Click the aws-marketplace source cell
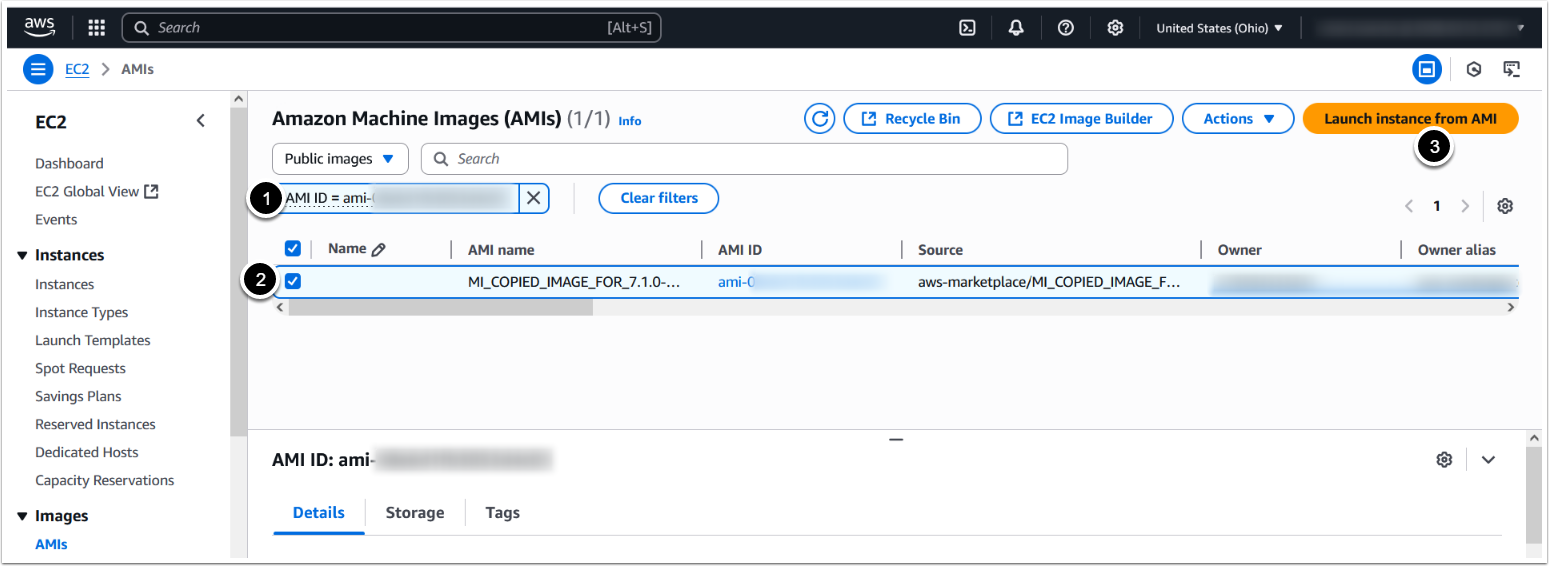This screenshot has width=1549, height=566. [1049, 282]
